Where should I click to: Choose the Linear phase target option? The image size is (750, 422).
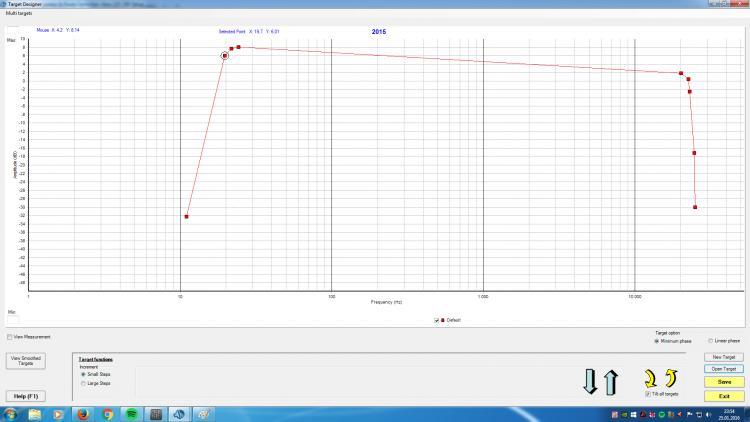click(x=711, y=341)
